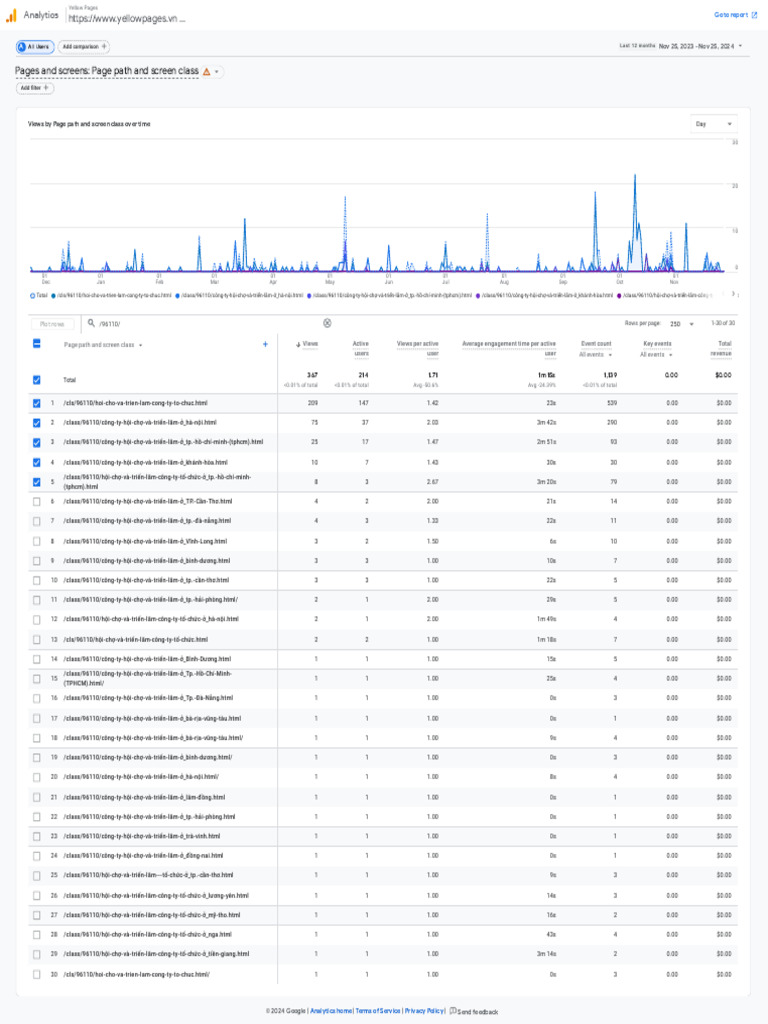Uncheck row 2 hà-nội.html checkbox
This screenshot has height=1024, width=768.
pyautogui.click(x=37, y=423)
